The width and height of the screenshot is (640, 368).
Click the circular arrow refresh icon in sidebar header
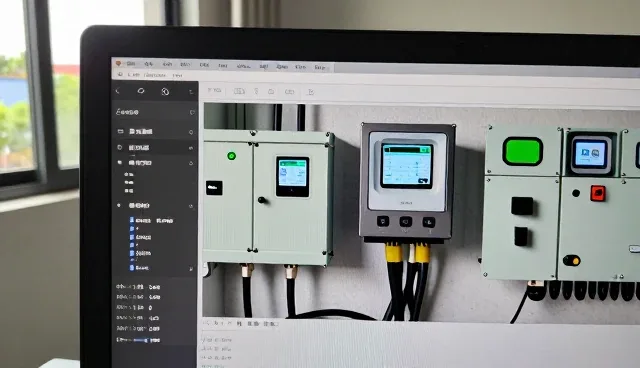click(x=165, y=91)
